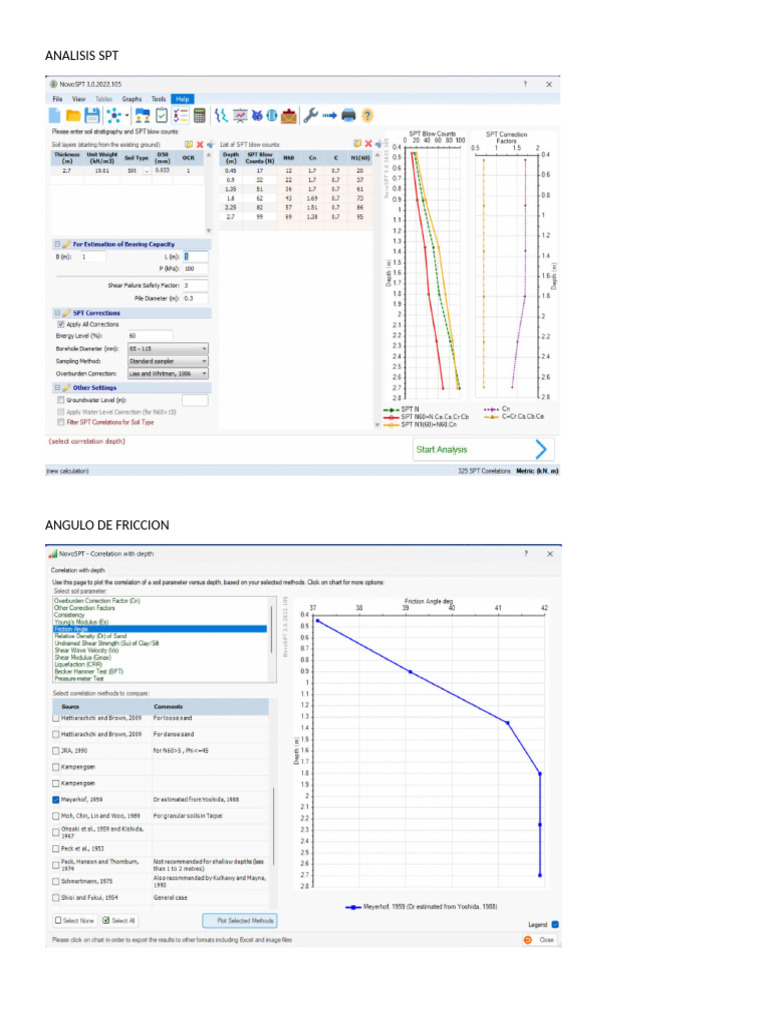Open the greyed Tables menu
Viewport: 768px width, 1024px height.
click(x=104, y=99)
